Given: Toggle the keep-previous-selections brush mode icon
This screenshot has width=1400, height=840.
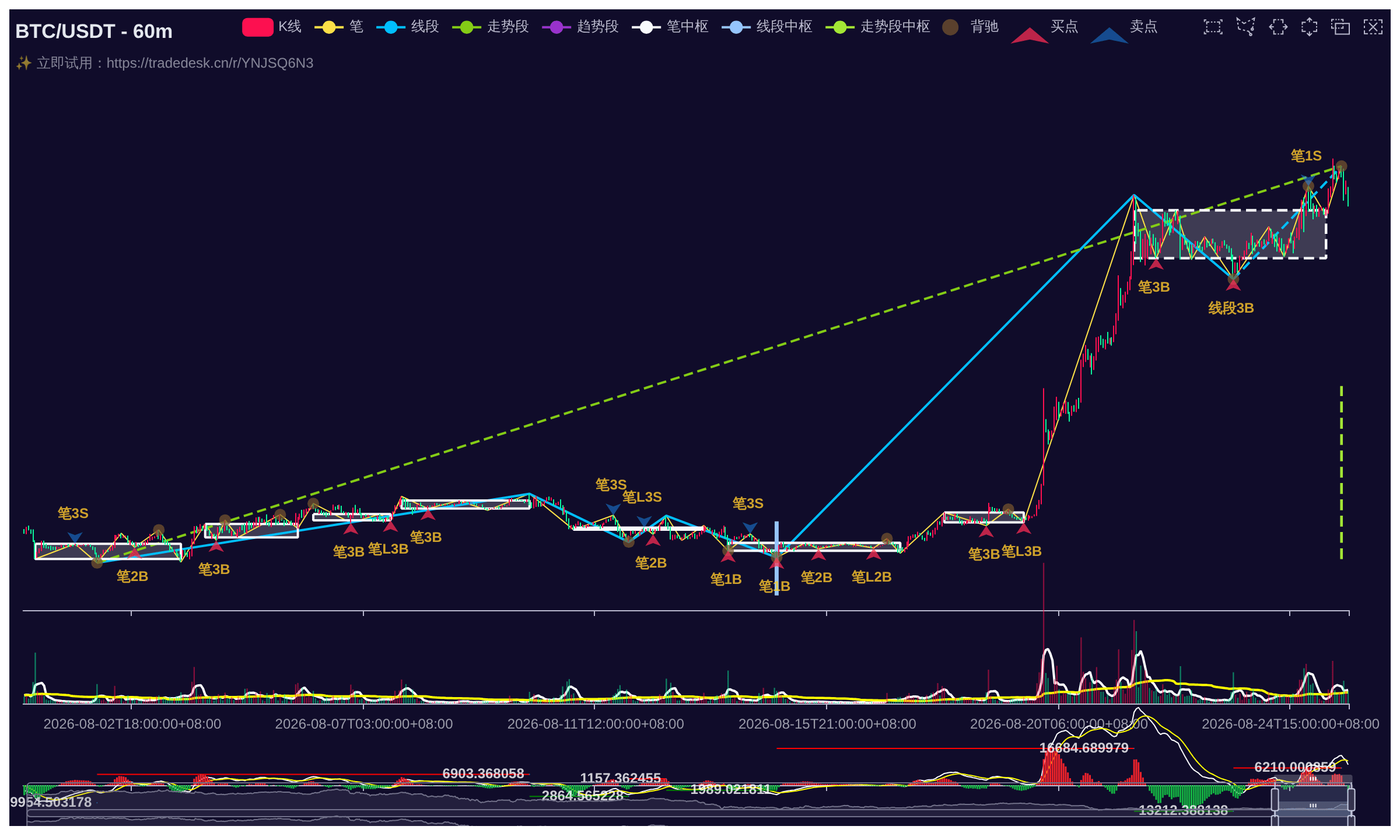Looking at the screenshot, I should [1340, 27].
